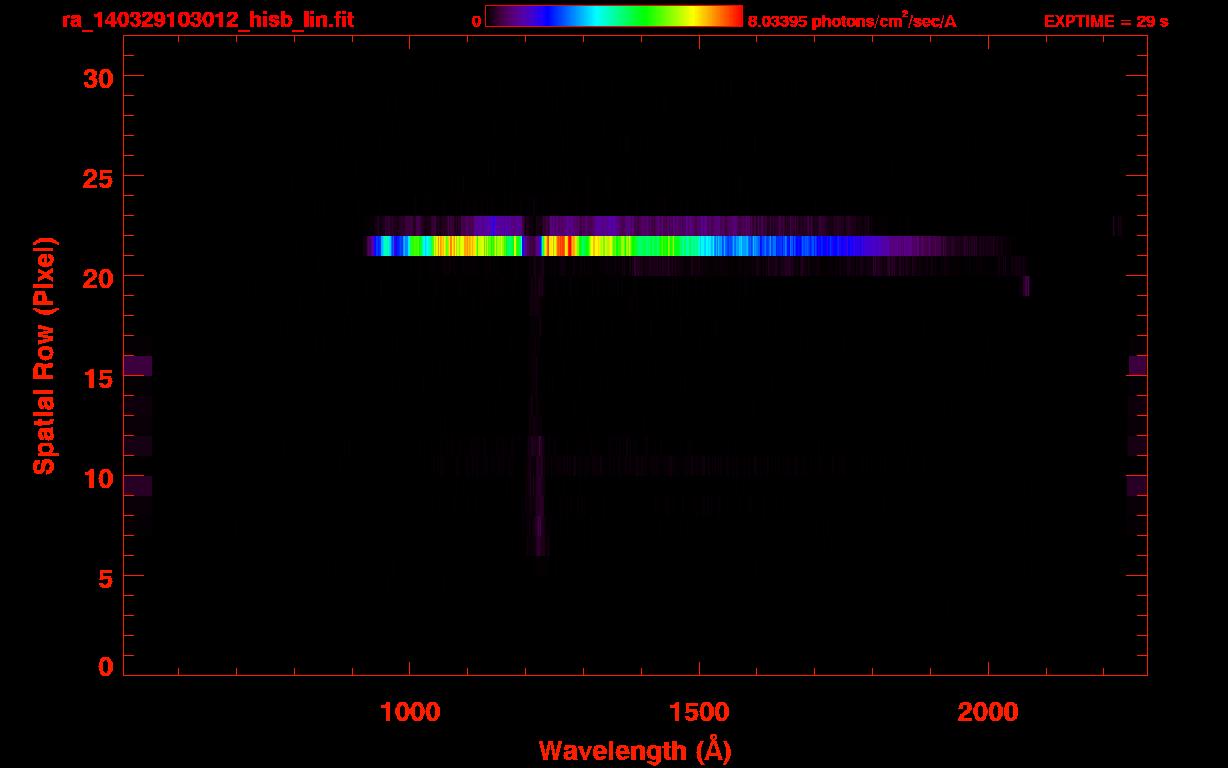Click the Wavelength (Å) axis title
Screen dimensions: 1228x768
click(635, 750)
